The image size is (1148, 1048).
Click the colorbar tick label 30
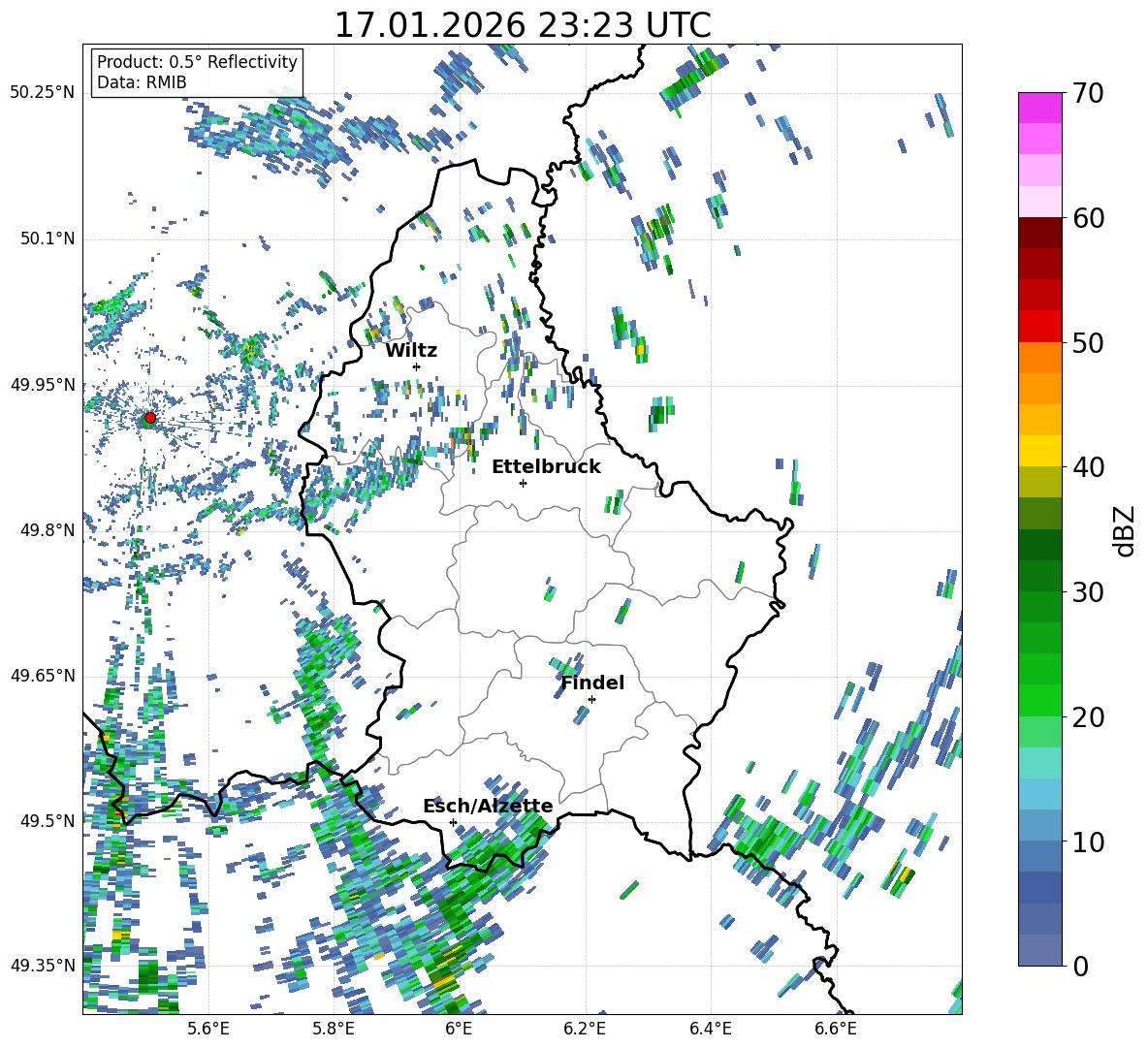(x=1088, y=592)
